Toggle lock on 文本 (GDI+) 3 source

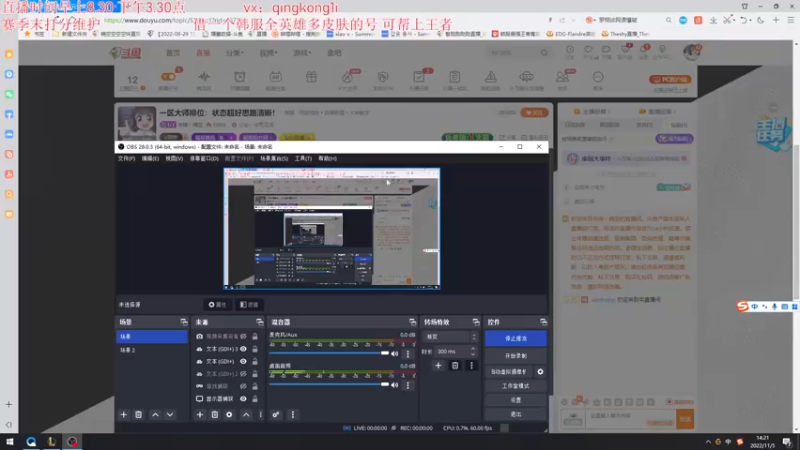coord(255,349)
